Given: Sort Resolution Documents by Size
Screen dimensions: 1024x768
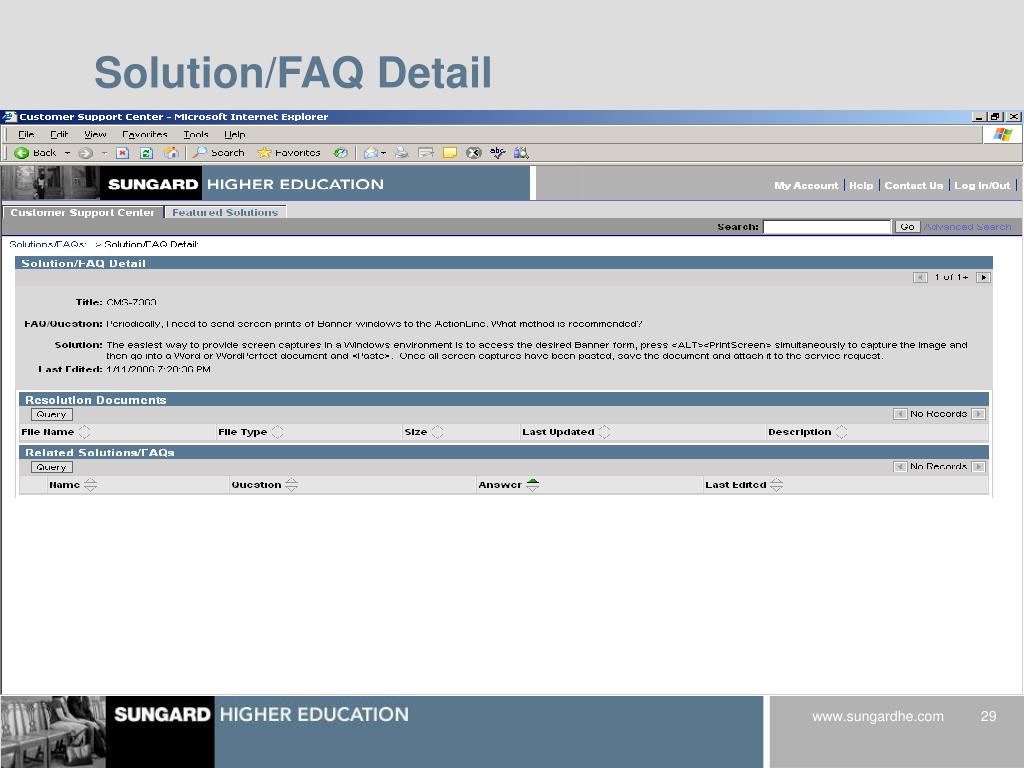Looking at the screenshot, I should coord(438,432).
